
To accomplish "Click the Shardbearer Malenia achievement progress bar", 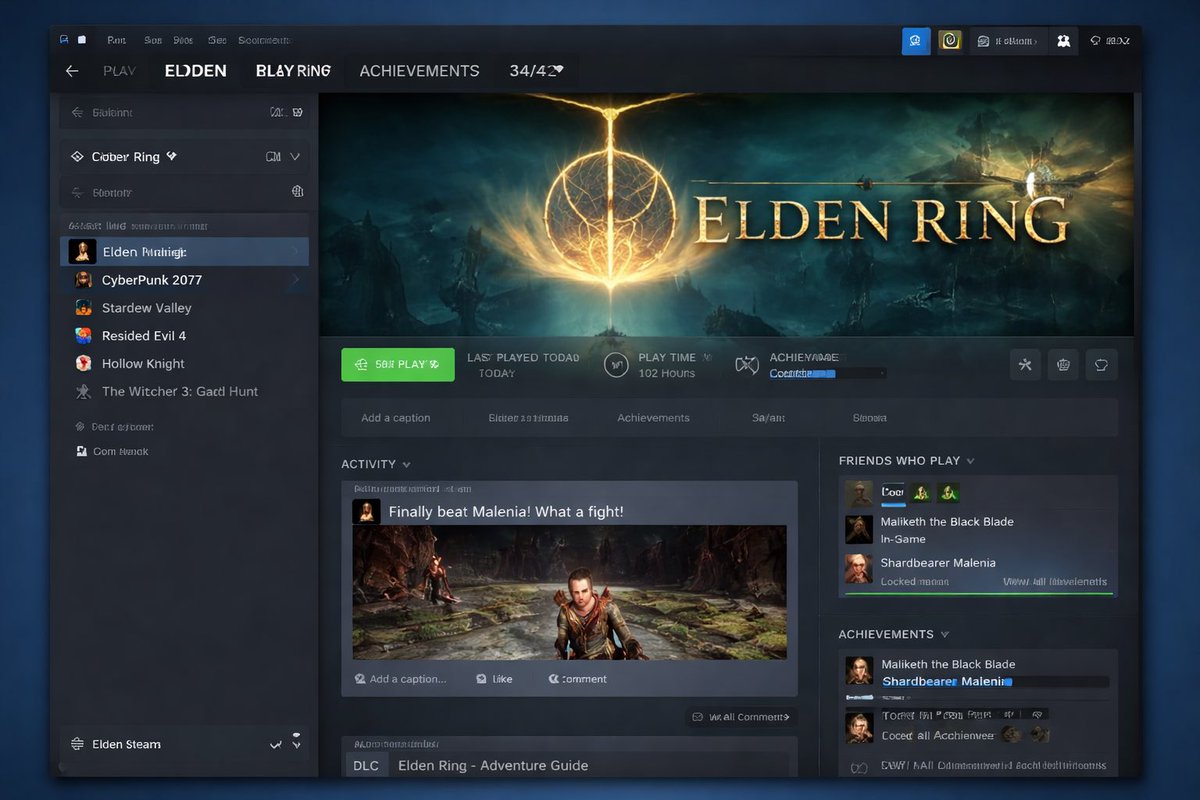I will coord(994,682).
